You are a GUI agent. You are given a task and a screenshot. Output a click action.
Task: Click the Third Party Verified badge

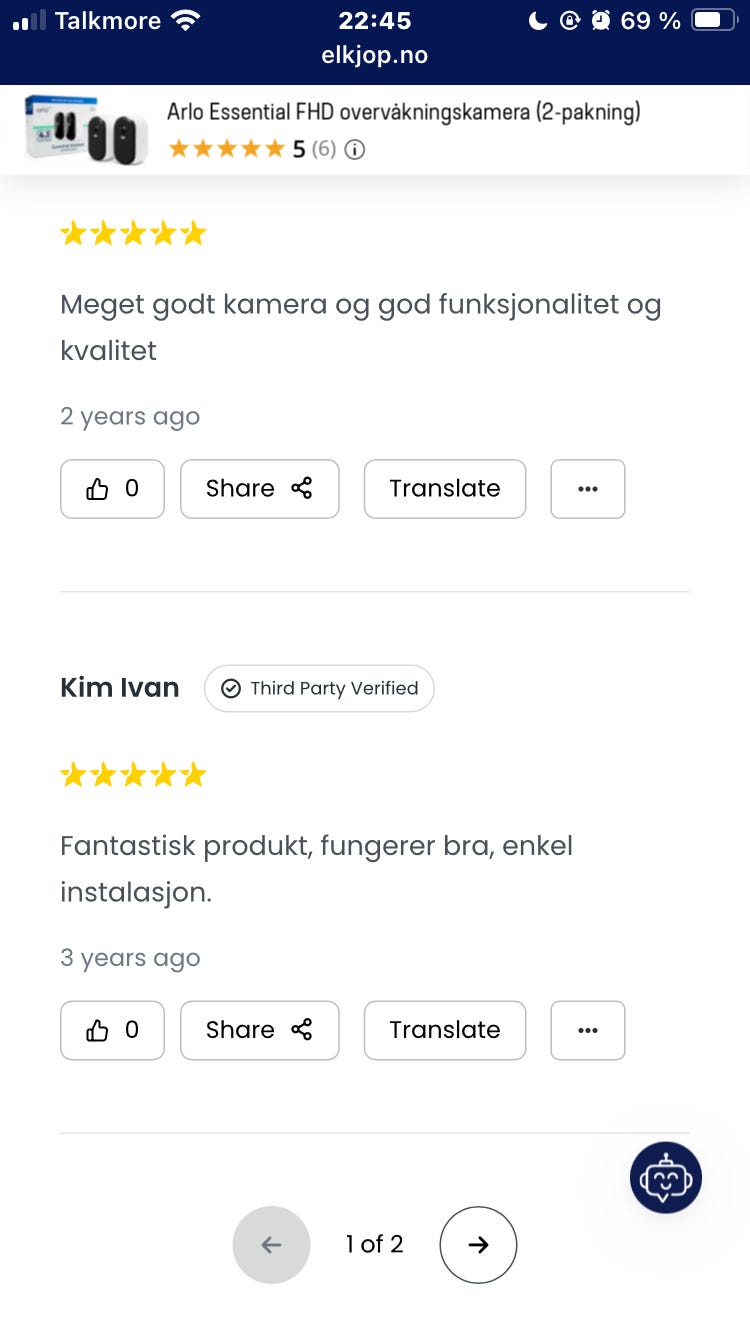coord(319,688)
